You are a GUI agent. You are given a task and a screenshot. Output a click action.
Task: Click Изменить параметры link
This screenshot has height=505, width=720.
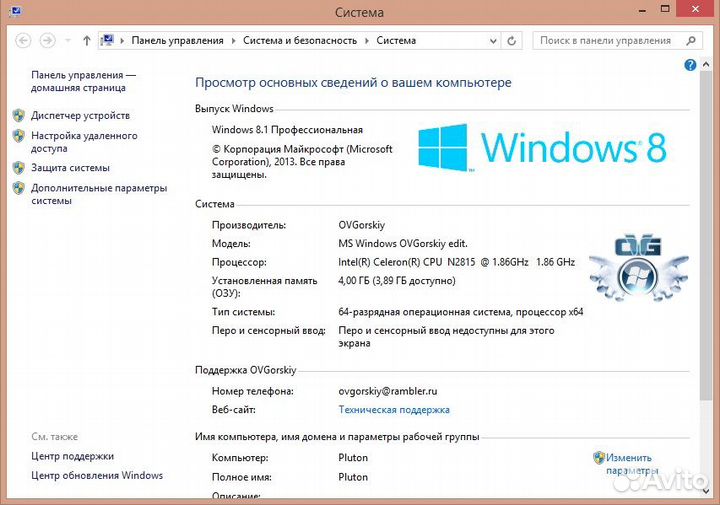click(631, 464)
